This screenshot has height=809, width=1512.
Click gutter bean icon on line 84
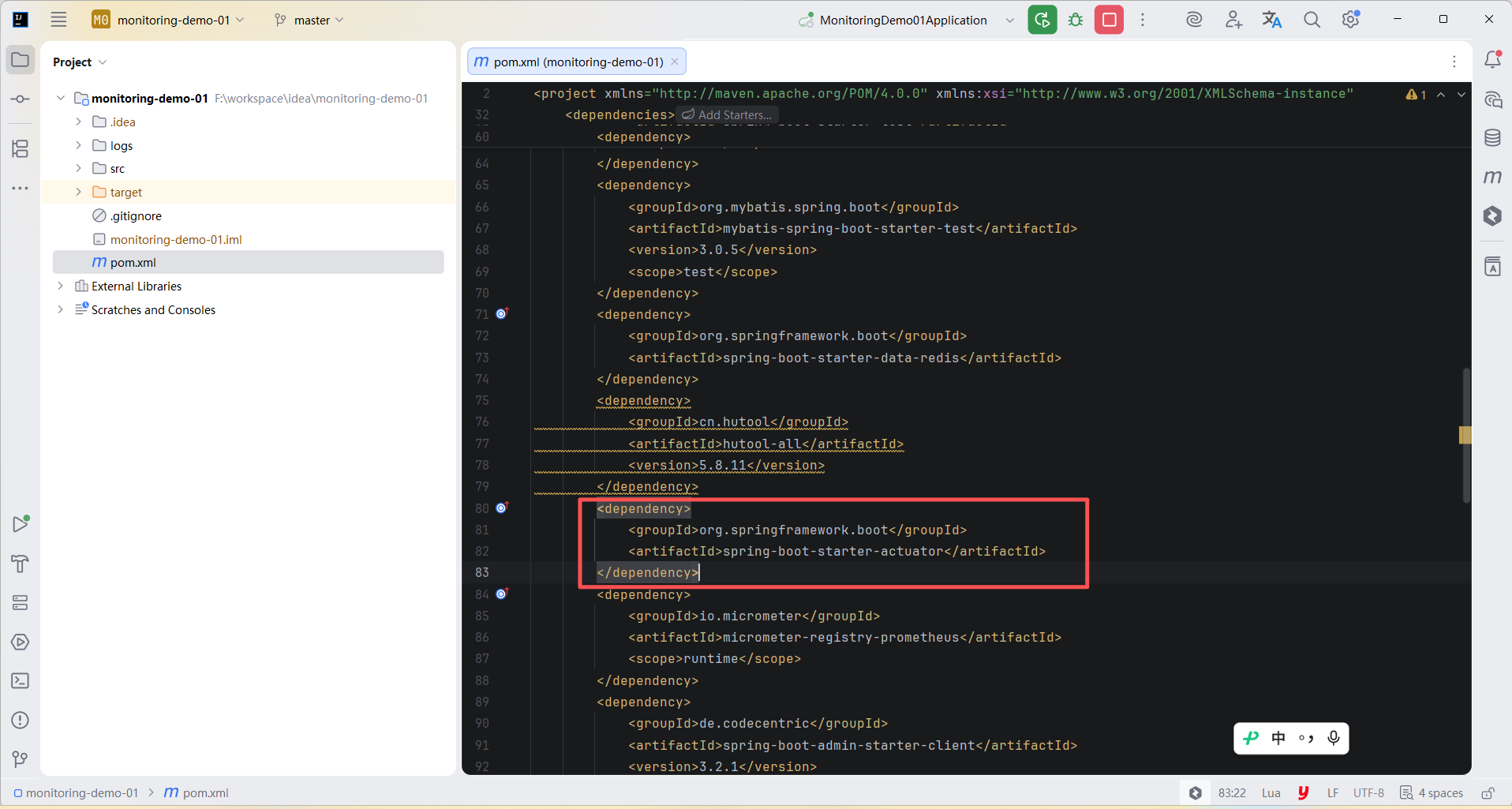pyautogui.click(x=502, y=594)
